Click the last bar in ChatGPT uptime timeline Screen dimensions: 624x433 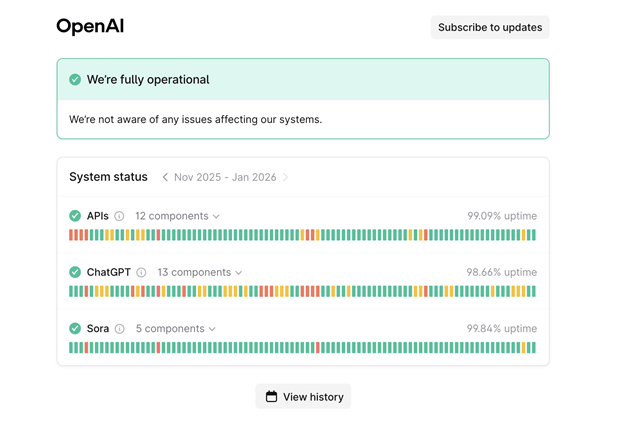pyautogui.click(x=532, y=292)
